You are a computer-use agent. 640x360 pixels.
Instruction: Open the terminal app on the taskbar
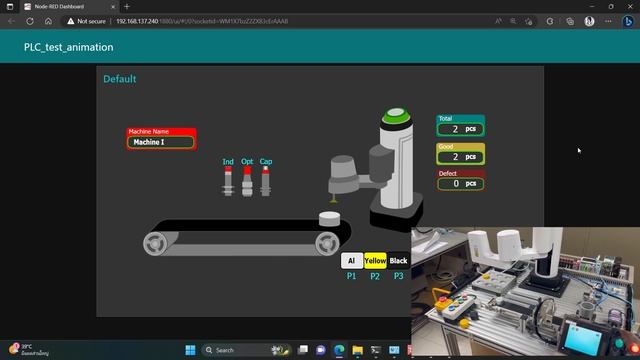(376, 350)
